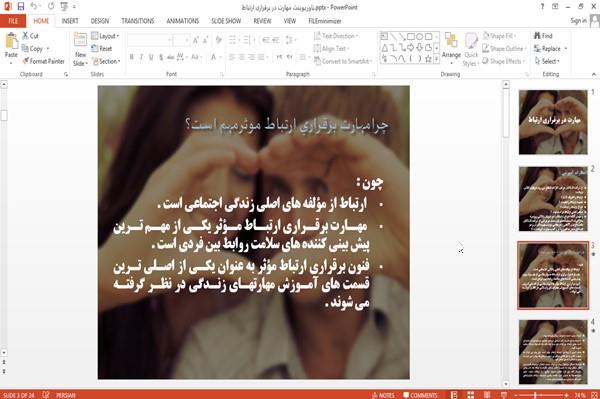This screenshot has width=600, height=399.
Task: Cut the selection with Cut button
Action: pos(31,36)
